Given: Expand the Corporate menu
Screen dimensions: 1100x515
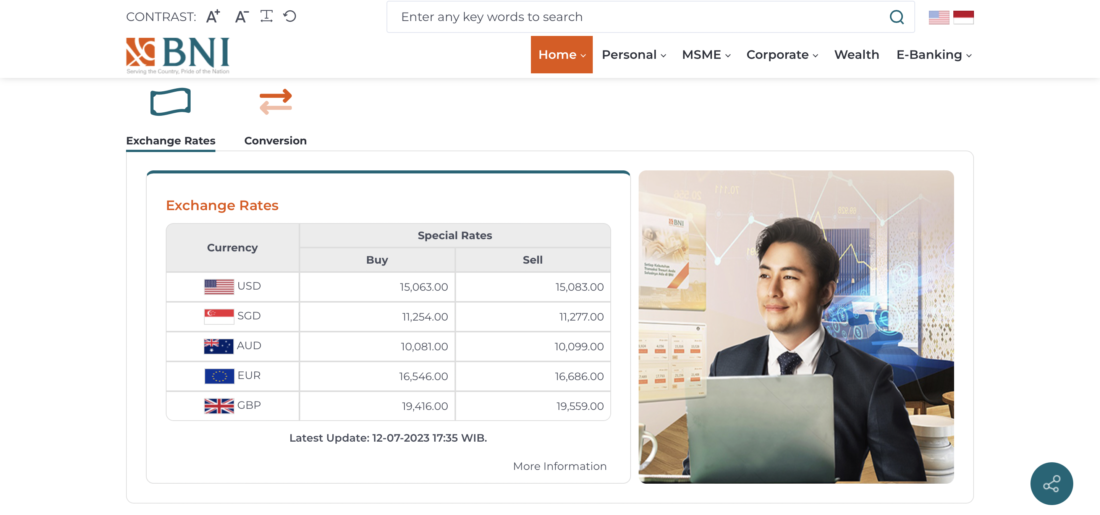Looking at the screenshot, I should (782, 55).
